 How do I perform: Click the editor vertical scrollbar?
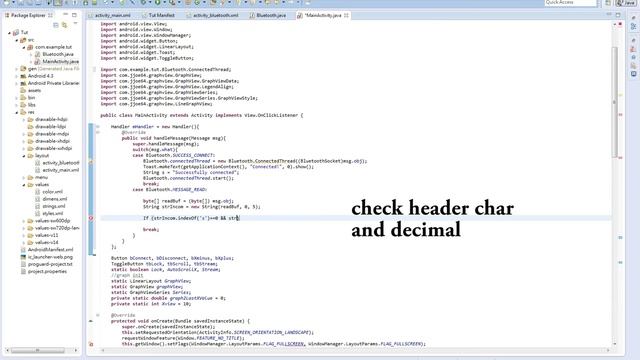pyautogui.click(x=614, y=102)
